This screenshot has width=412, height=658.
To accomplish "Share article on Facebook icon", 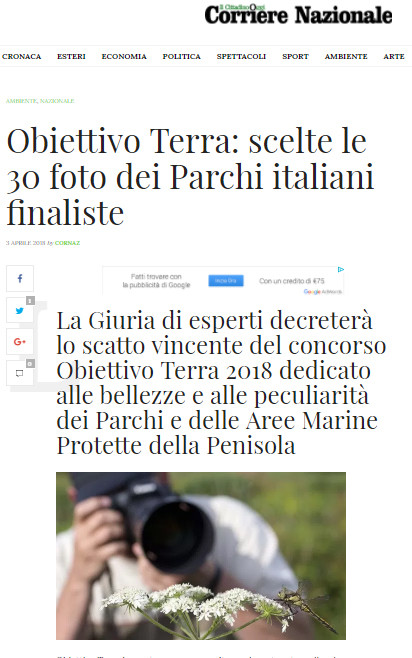I will tap(20, 278).
